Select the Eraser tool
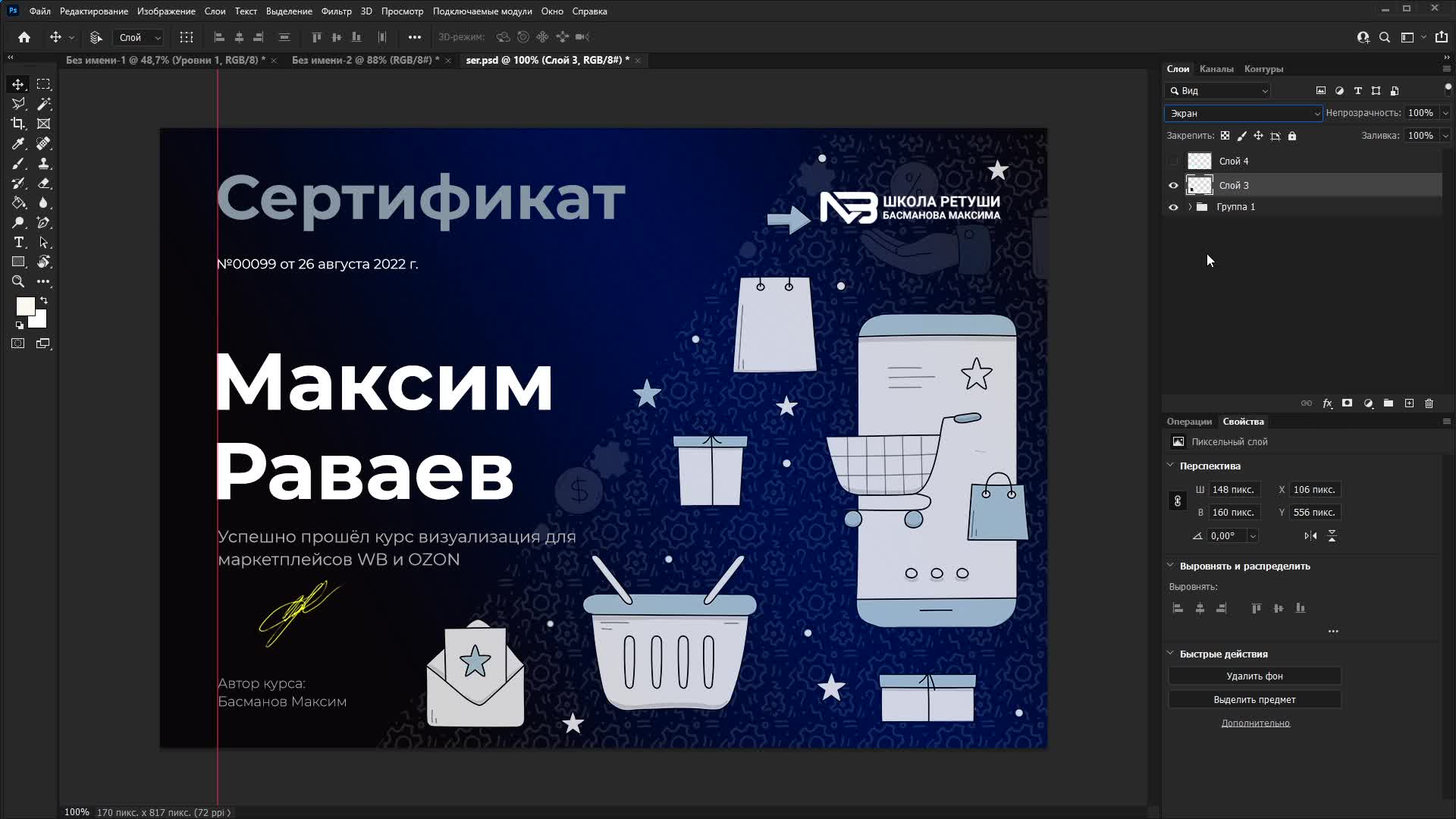 pos(44,184)
